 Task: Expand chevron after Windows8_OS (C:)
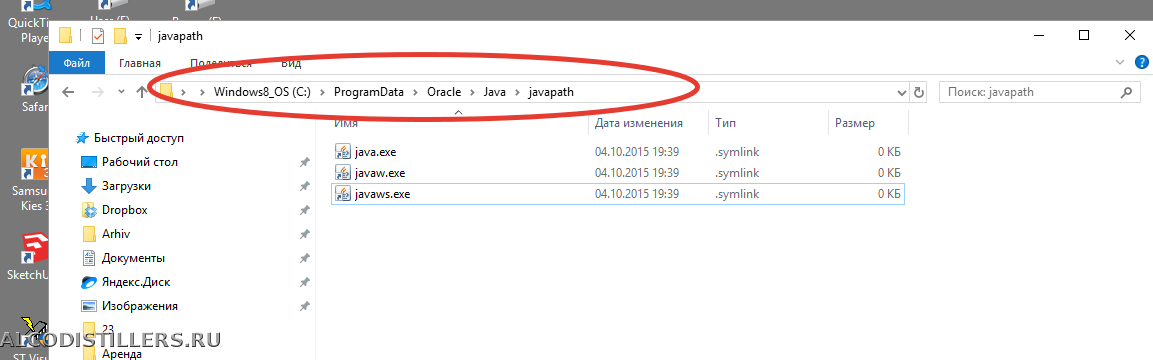pos(323,92)
